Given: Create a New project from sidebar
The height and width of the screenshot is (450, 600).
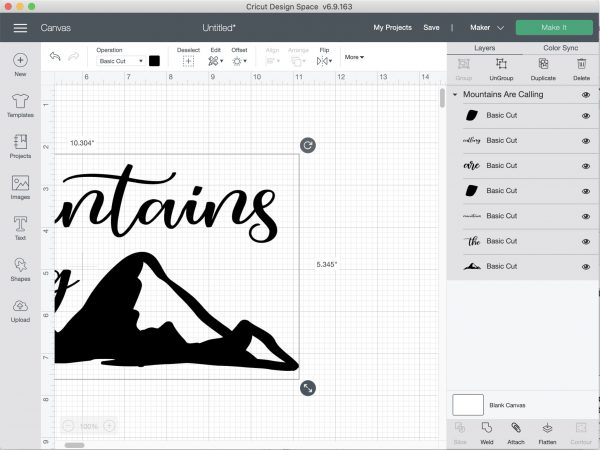Looking at the screenshot, I should coord(20,65).
